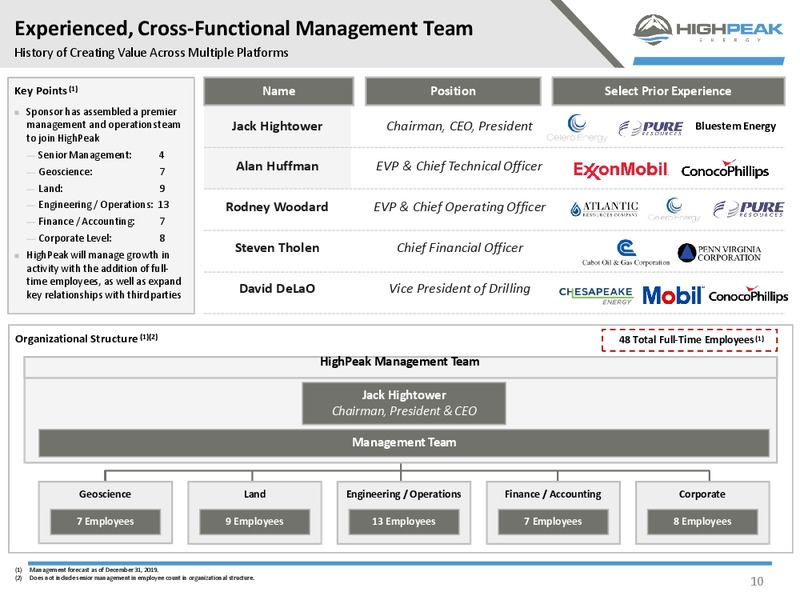Click the '9 Employees' box
Image resolution: width=800 pixels, height=600 pixels.
(255, 521)
